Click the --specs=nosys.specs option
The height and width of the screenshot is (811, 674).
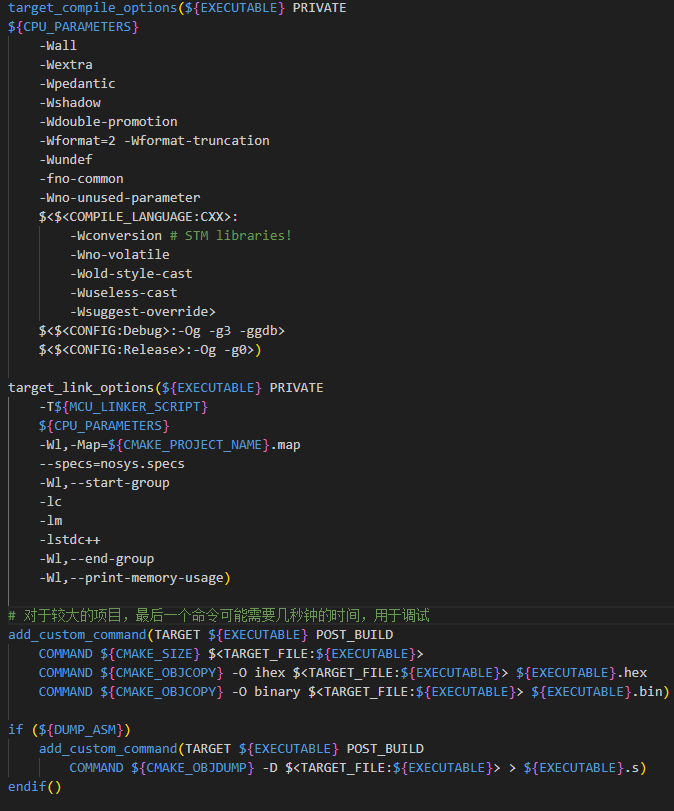112,464
